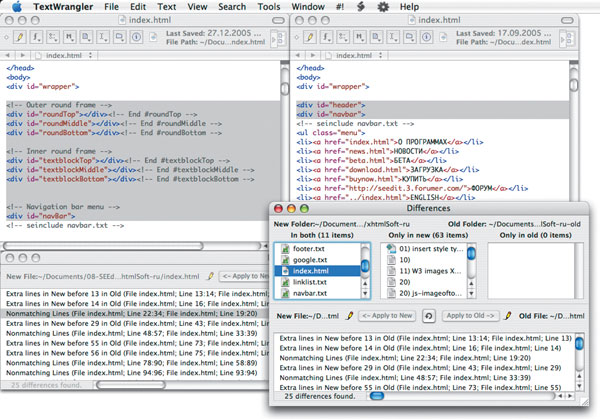Click the pencil icon in left editor toolbar

tap(18, 38)
